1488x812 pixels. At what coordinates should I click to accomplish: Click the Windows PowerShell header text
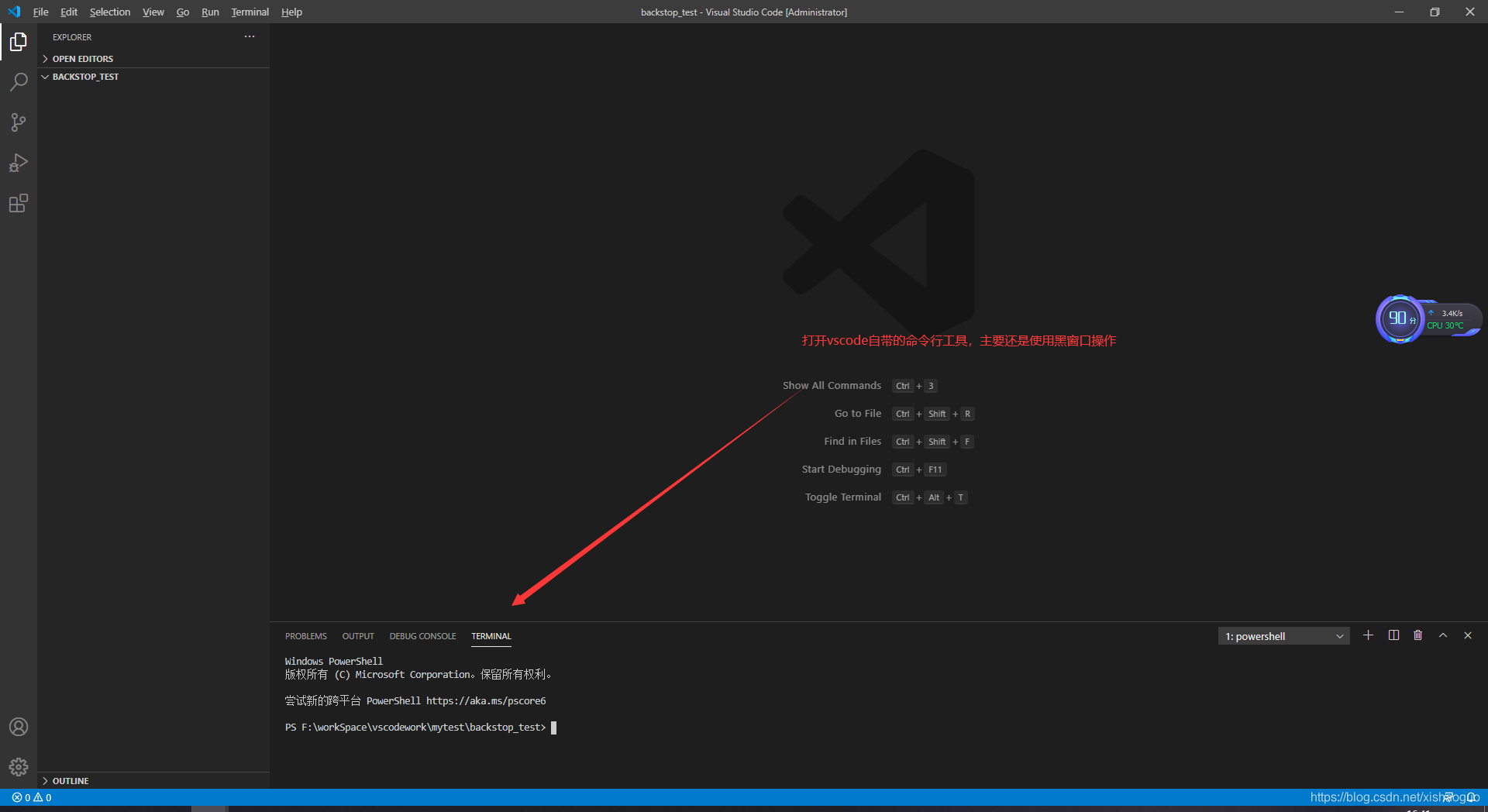tap(334, 661)
